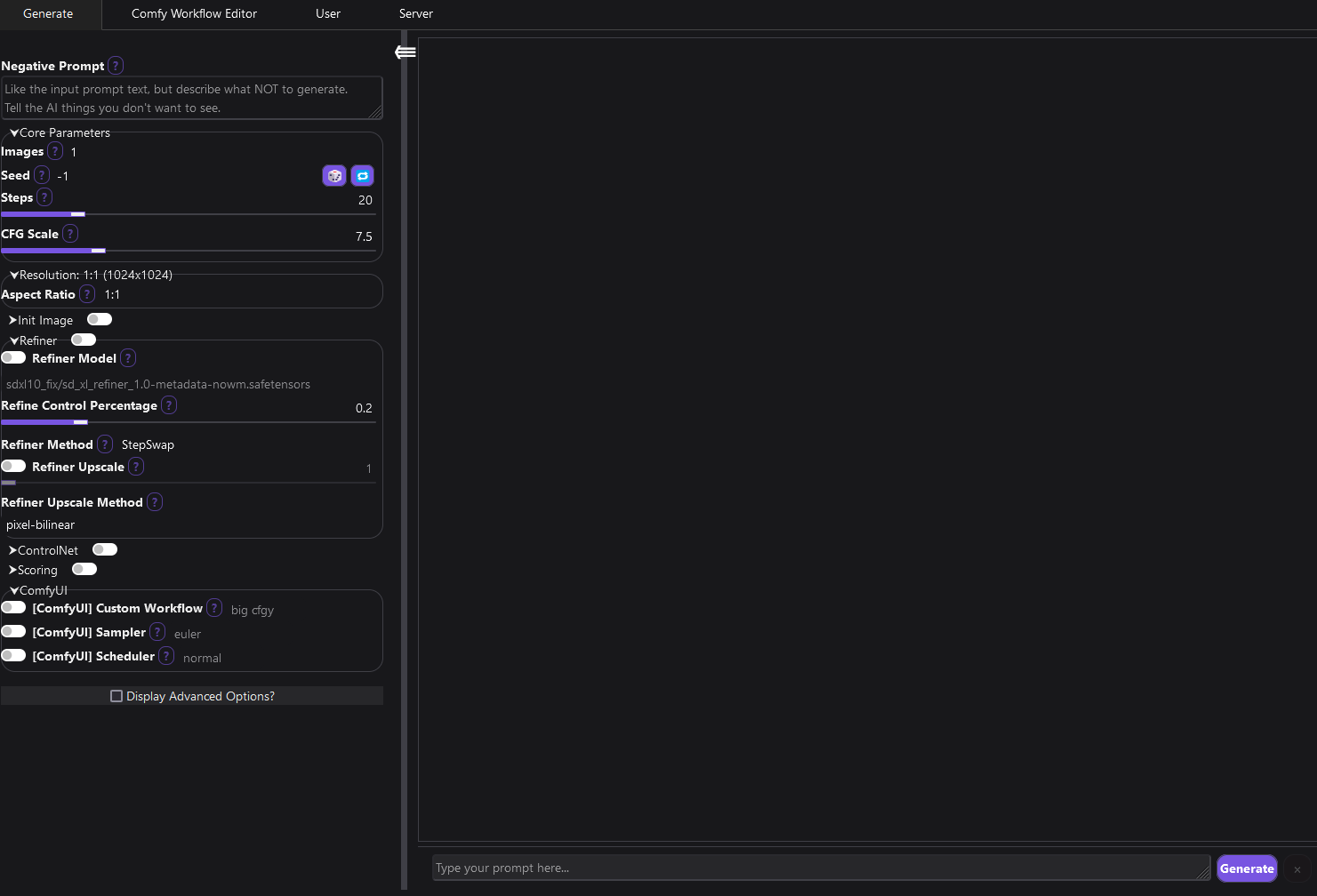1317x896 pixels.
Task: Open the Seed help question mark
Action: [41, 175]
